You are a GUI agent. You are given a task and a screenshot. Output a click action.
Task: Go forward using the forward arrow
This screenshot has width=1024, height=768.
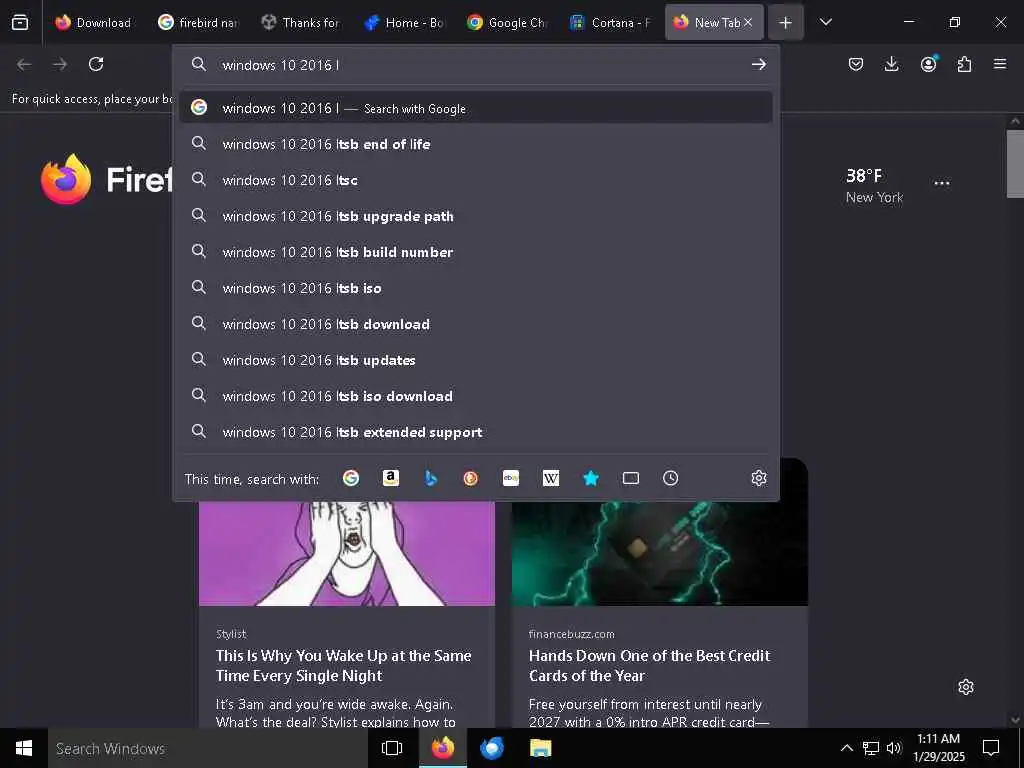(x=60, y=64)
